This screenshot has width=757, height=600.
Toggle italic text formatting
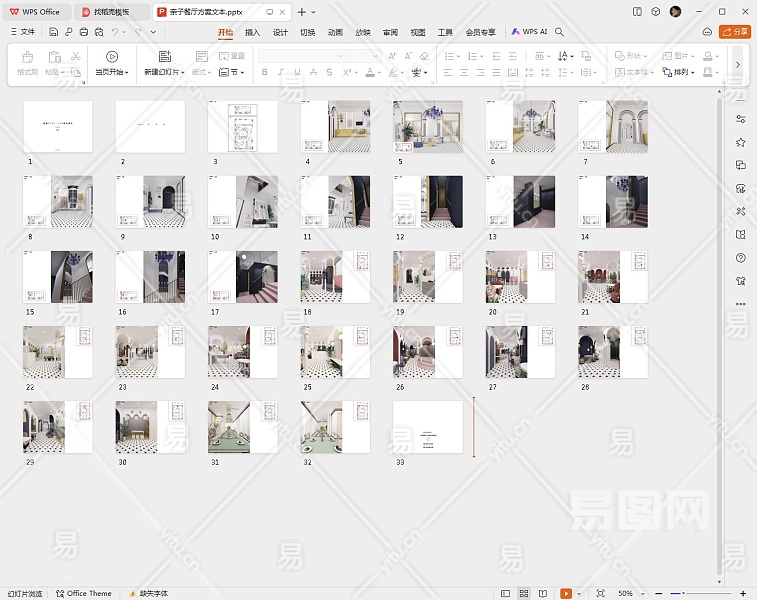click(281, 73)
